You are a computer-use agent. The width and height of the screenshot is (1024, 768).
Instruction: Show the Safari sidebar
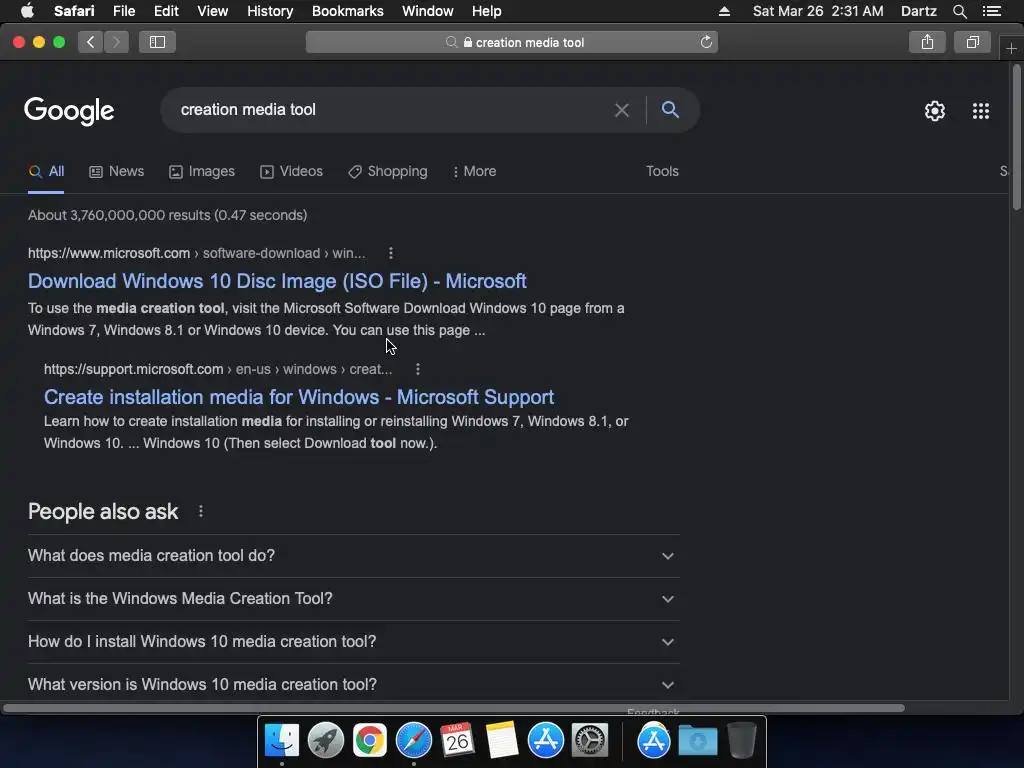tap(157, 42)
